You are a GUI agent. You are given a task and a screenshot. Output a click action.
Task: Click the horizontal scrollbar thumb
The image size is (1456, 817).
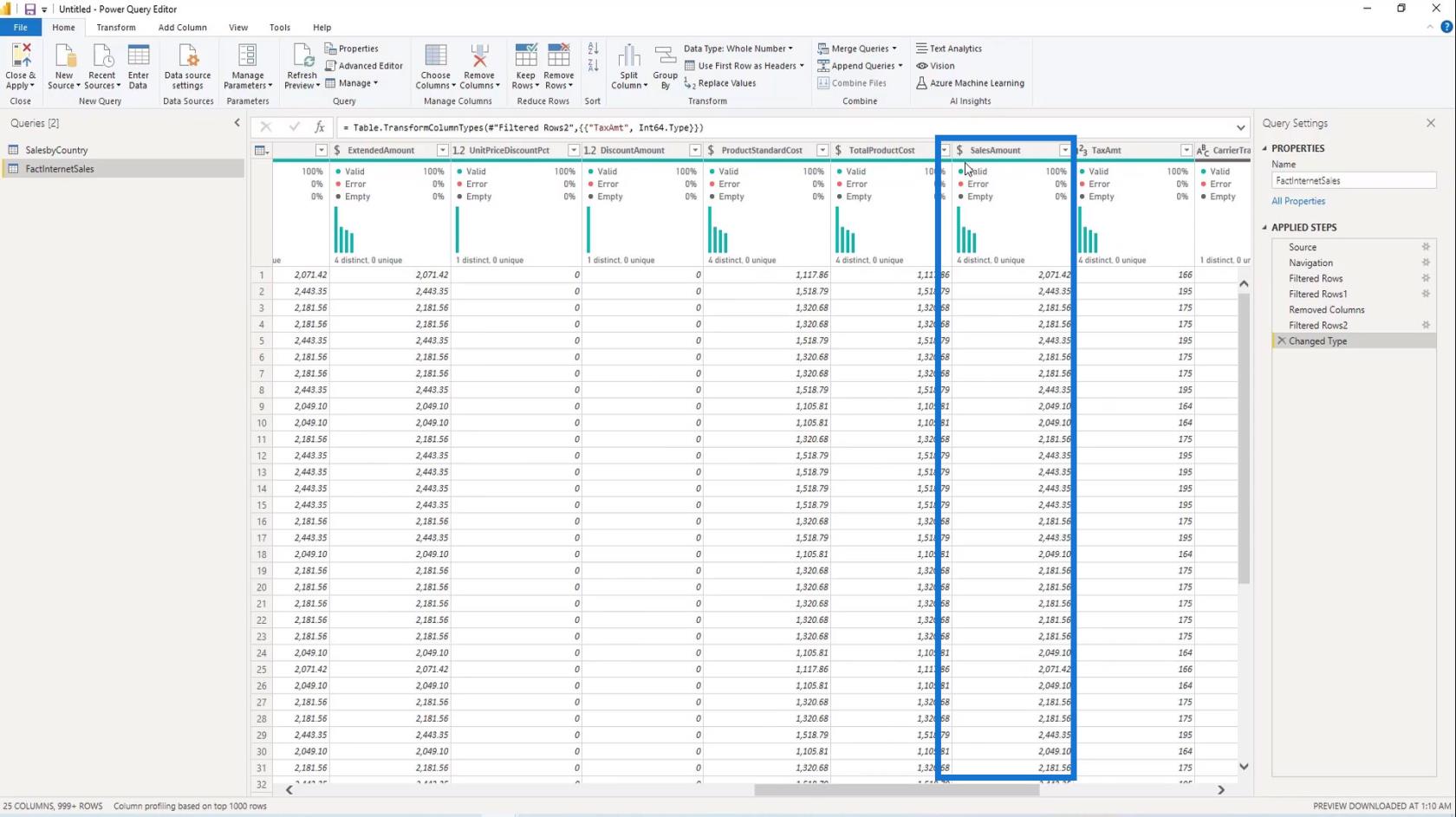point(896,790)
